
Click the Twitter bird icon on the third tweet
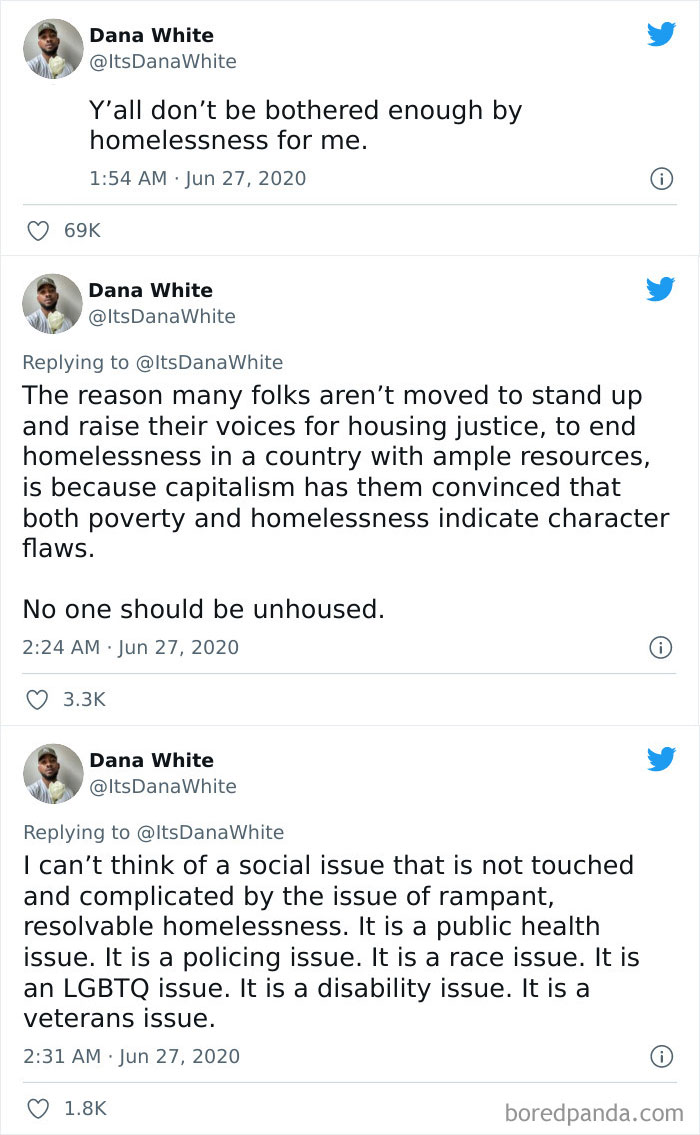661,759
